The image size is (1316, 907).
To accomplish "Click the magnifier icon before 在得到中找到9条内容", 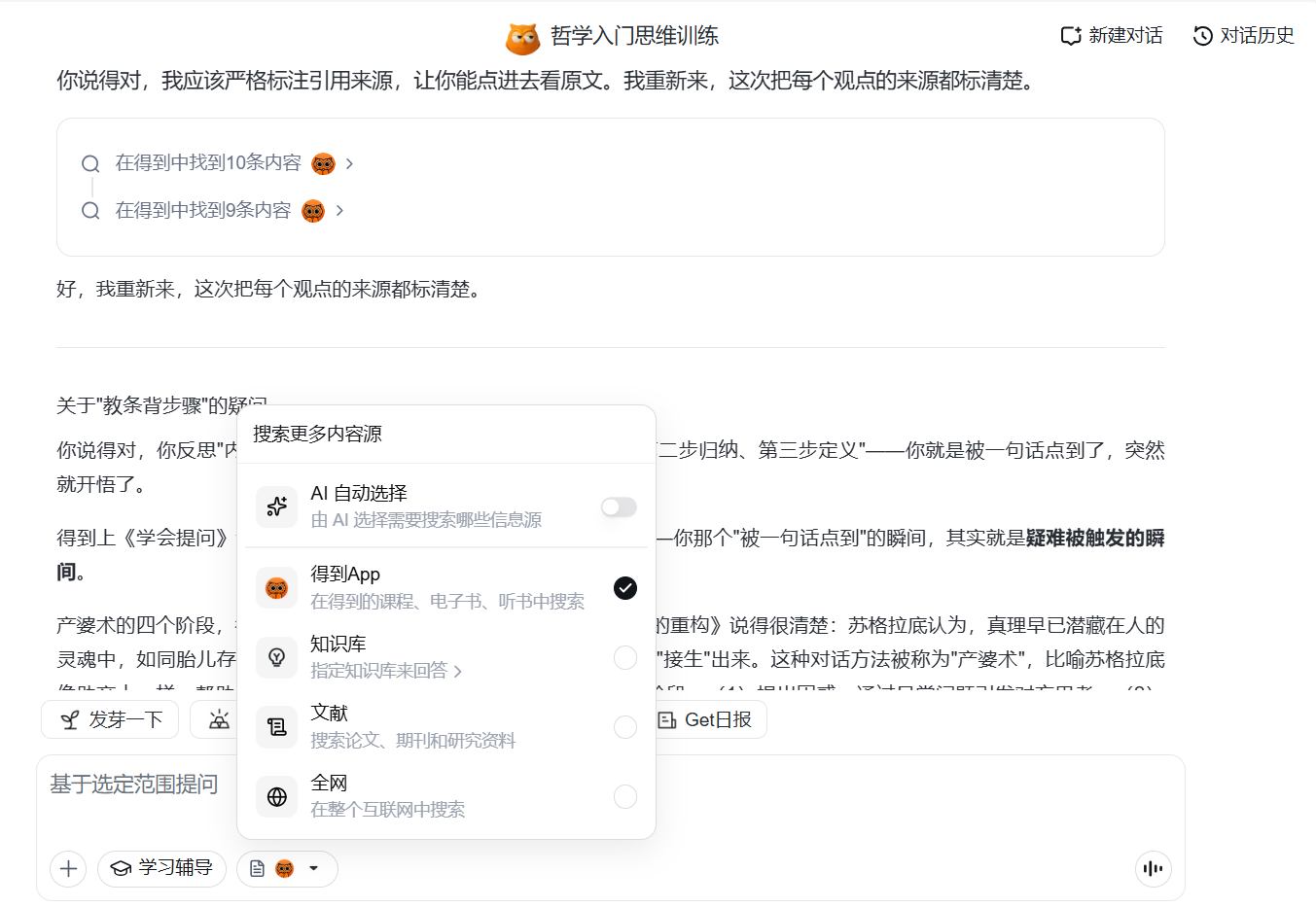I will coord(90,211).
